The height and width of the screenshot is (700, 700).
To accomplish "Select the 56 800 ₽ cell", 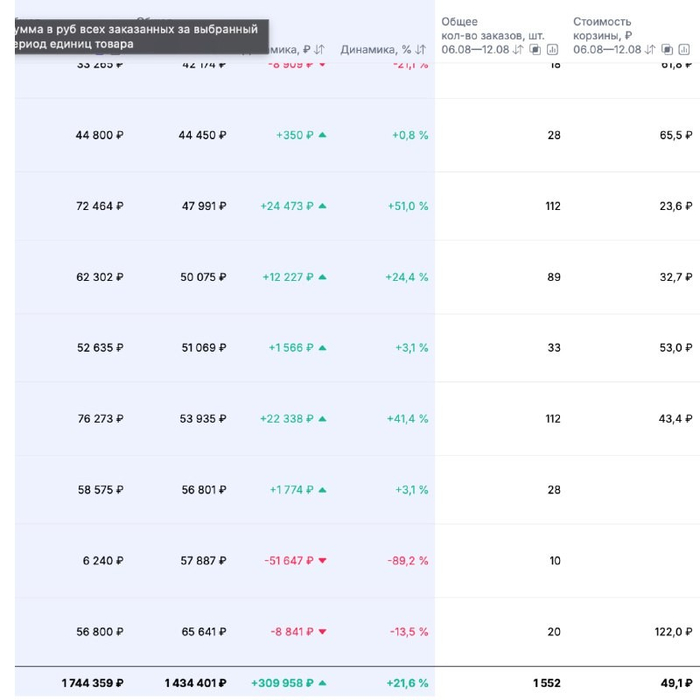I will coord(100,632).
